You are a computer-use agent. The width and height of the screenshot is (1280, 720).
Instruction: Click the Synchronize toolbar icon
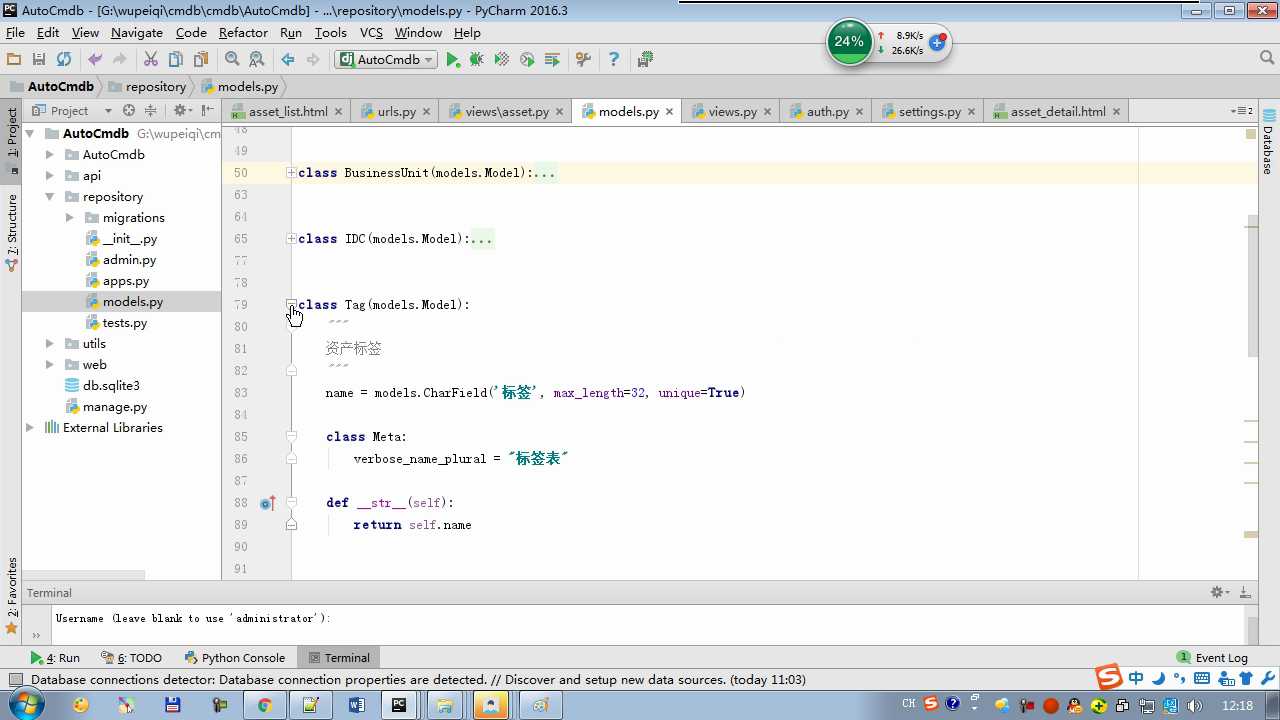[64, 59]
